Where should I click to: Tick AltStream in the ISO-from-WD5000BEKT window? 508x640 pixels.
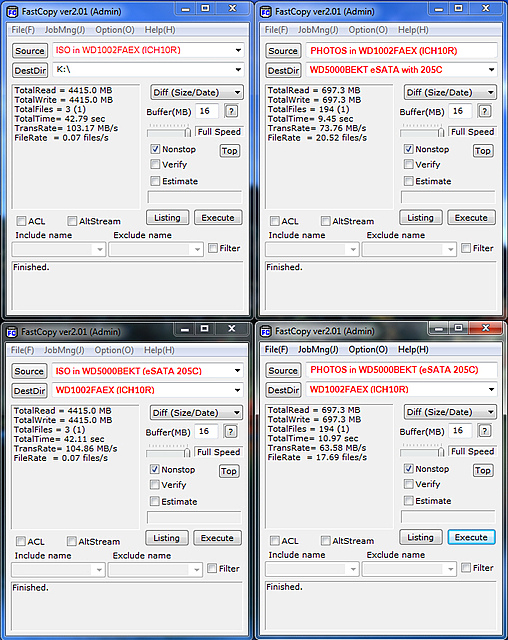click(x=71, y=541)
